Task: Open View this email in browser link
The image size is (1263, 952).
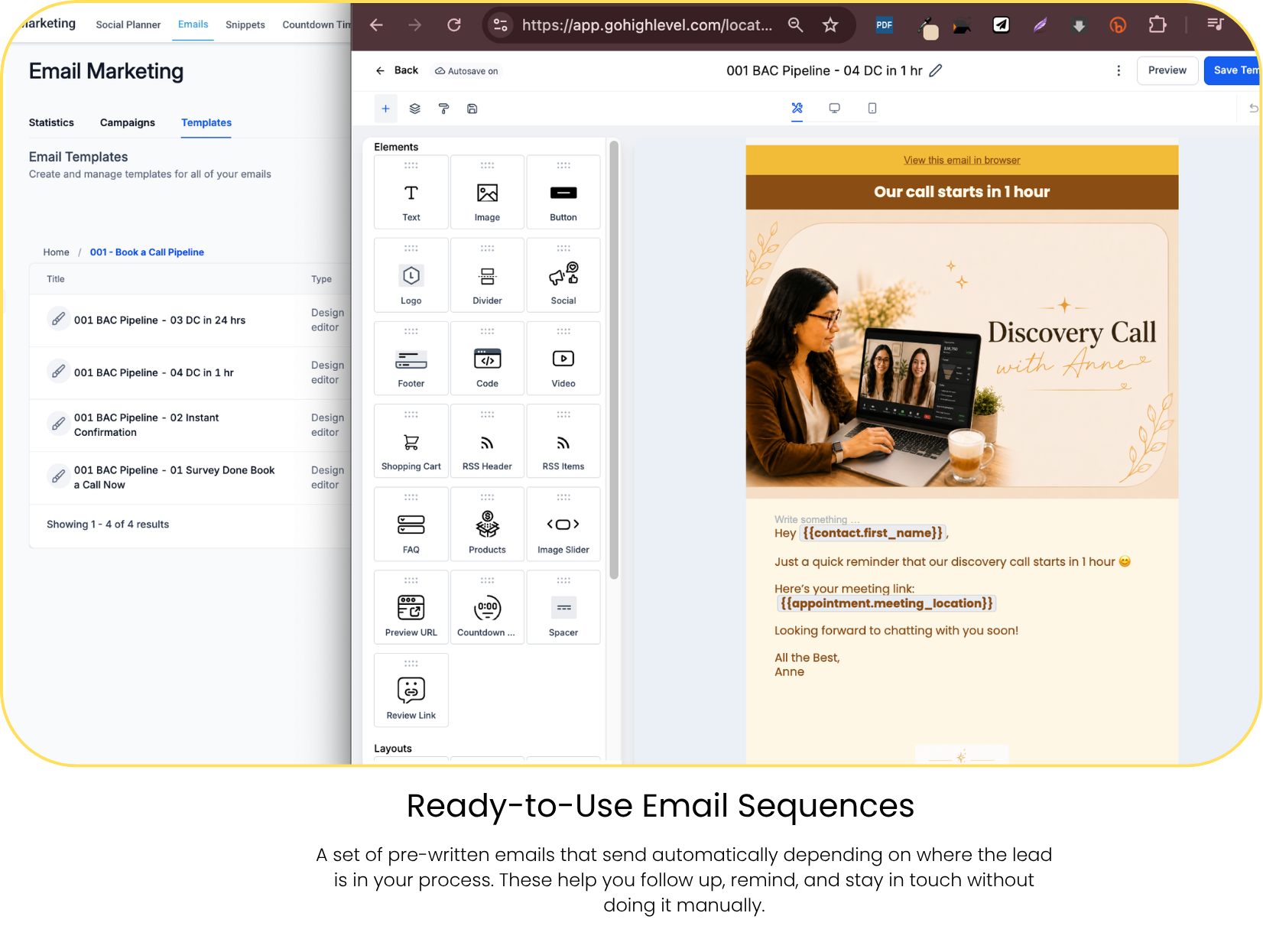Action: coord(962,160)
